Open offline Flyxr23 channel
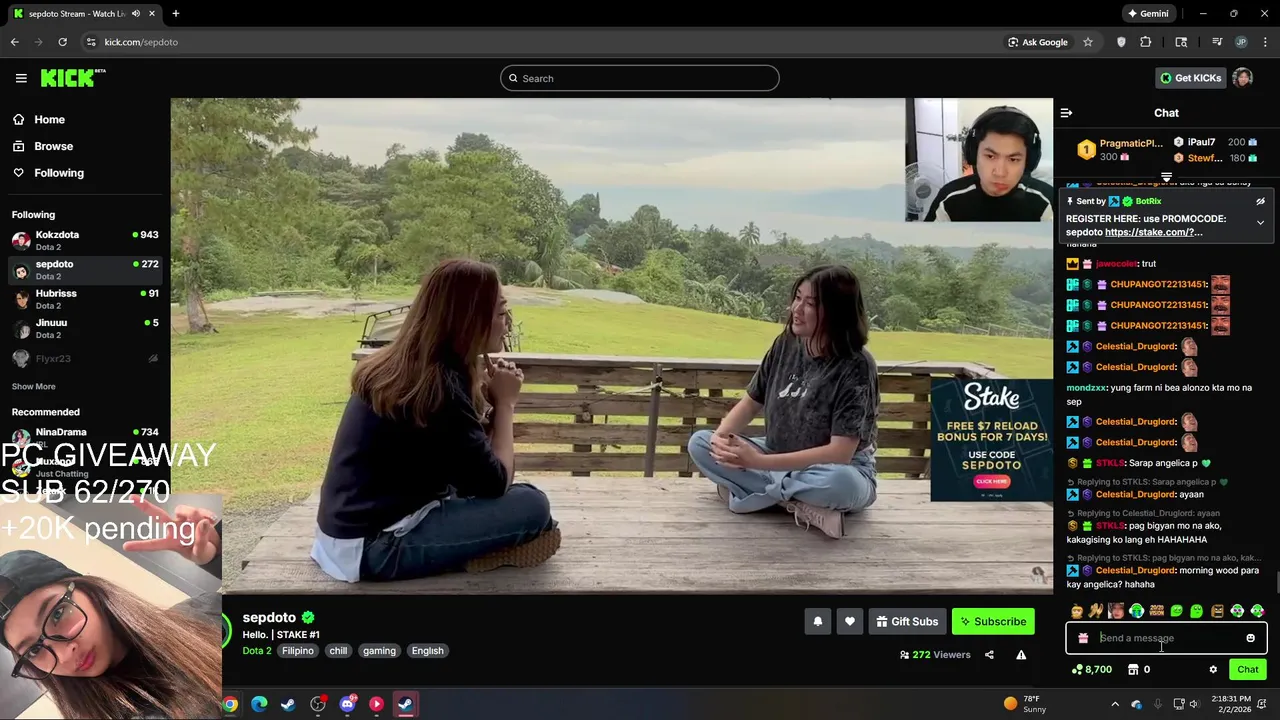The image size is (1280, 720). 85,358
